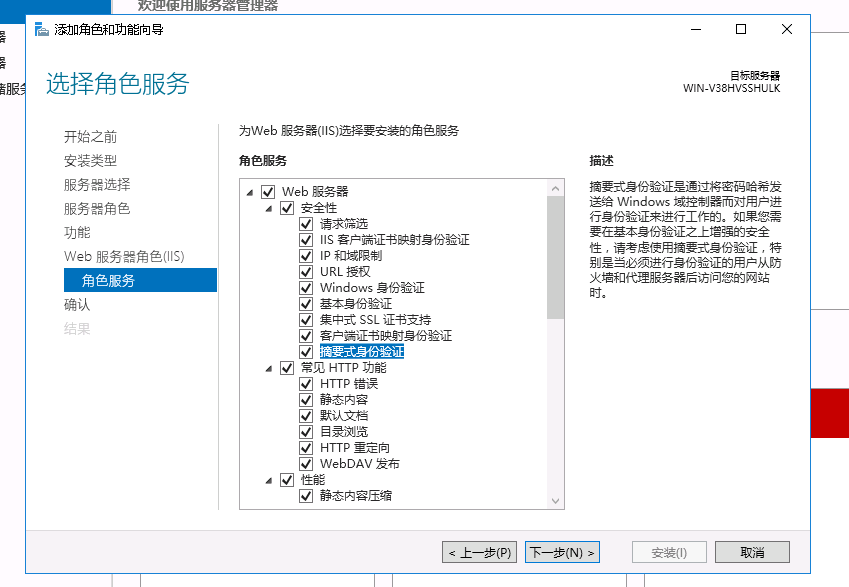Viewport: 849px width, 587px height.
Task: Toggle the IP 和域限制 checkbox
Action: click(x=306, y=256)
